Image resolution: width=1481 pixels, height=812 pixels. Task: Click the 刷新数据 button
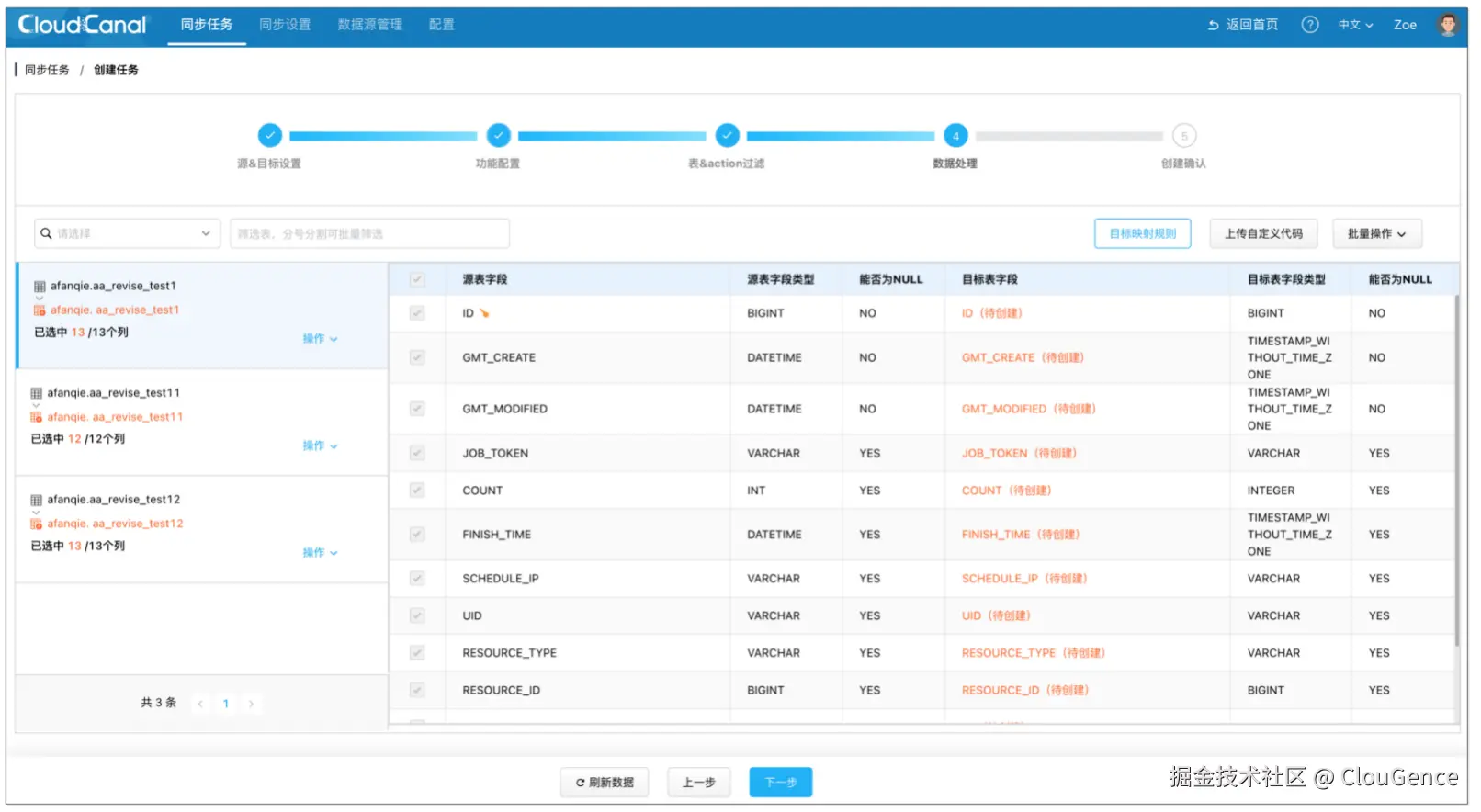pyautogui.click(x=605, y=784)
